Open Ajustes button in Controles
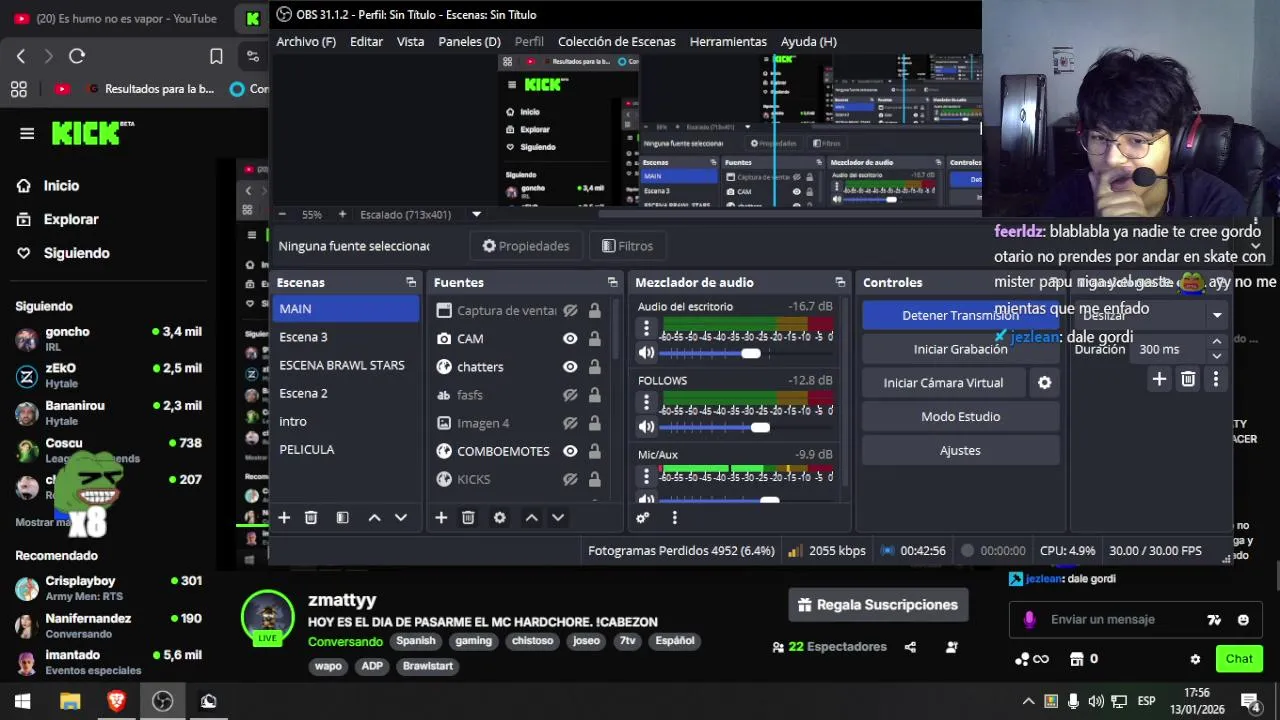Image resolution: width=1280 pixels, height=720 pixels. point(960,451)
